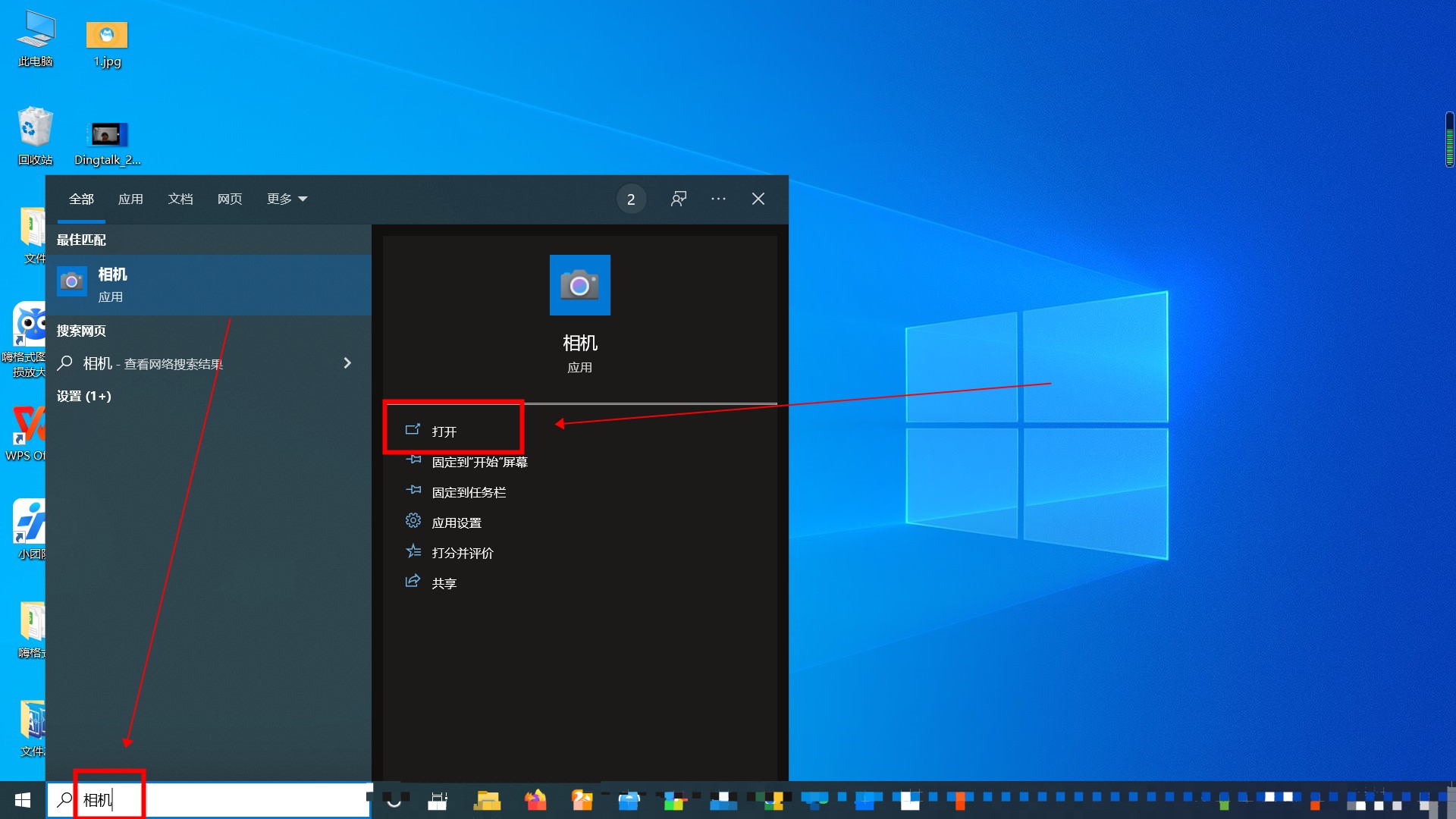Screen dimensions: 1456x819
Task: Open the Camera app via 打开
Action: point(444,431)
